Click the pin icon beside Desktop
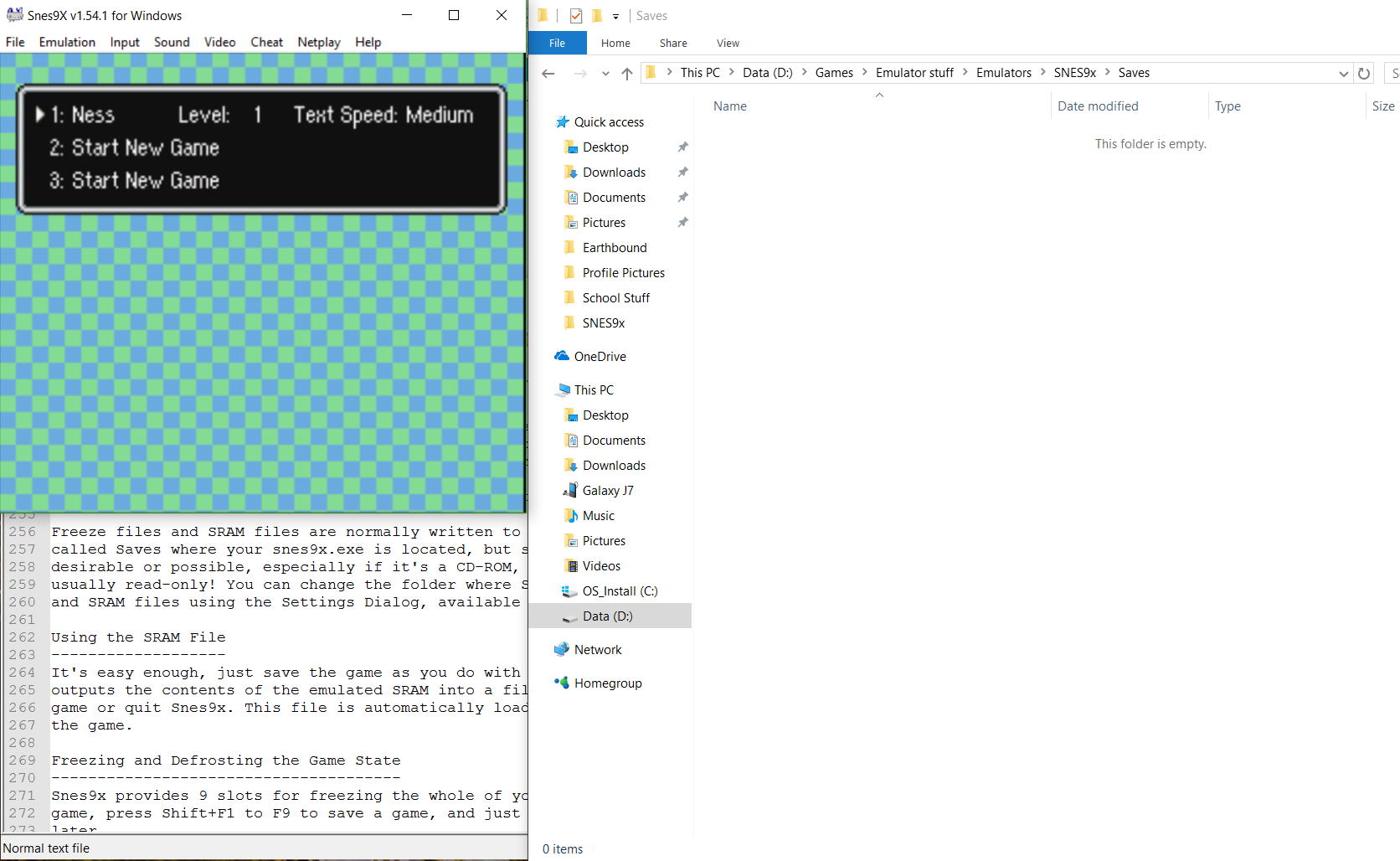 [683, 147]
